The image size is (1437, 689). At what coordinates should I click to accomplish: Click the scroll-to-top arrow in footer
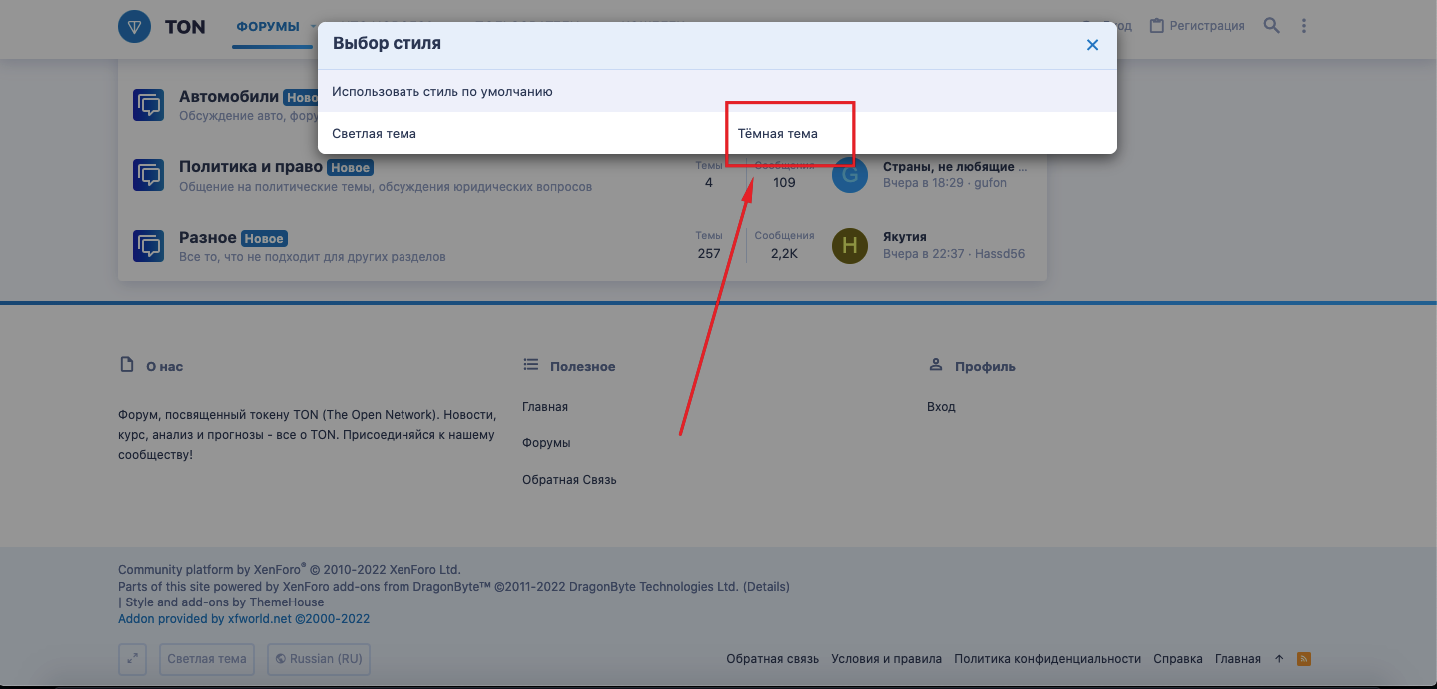1279,659
